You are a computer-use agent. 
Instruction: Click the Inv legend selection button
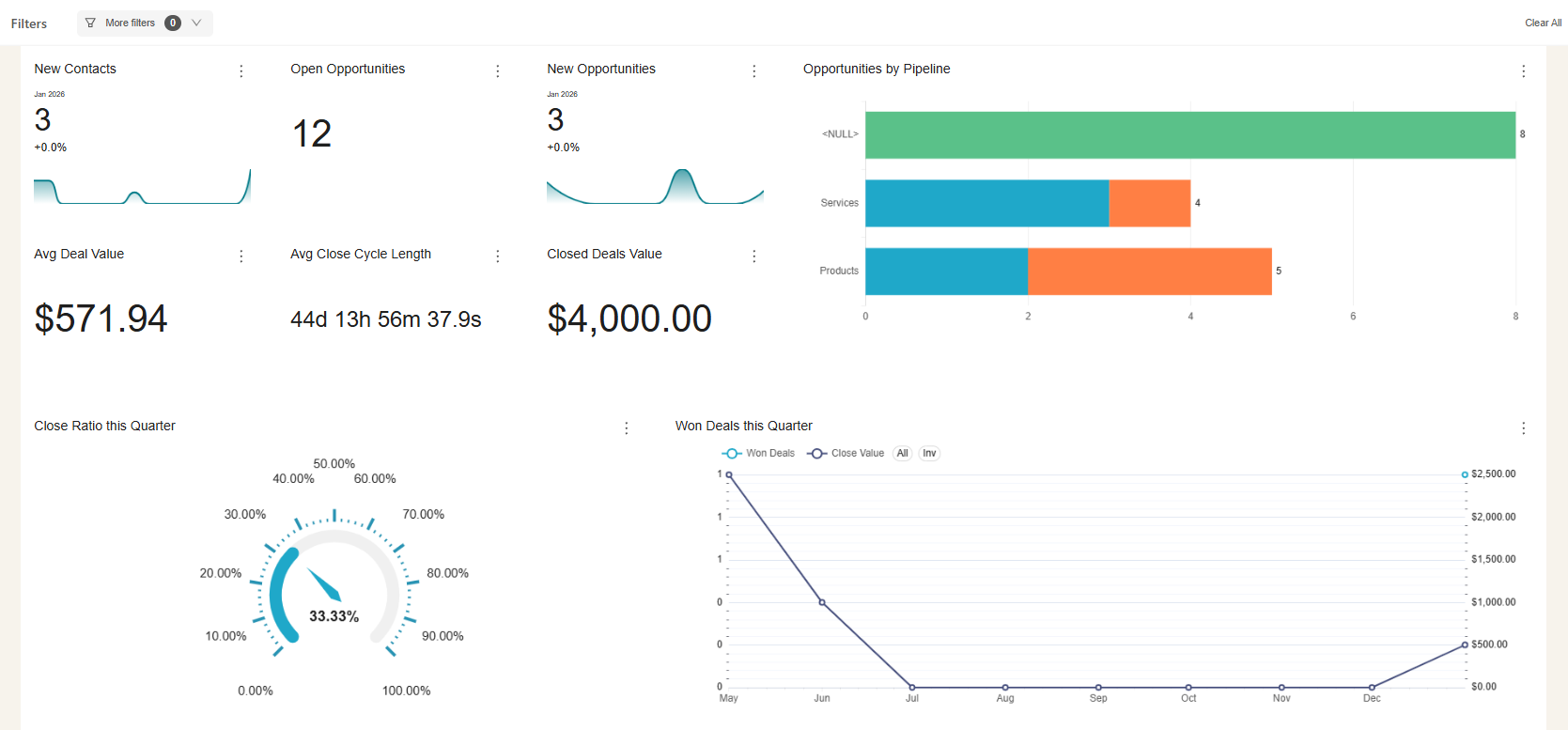coord(929,454)
